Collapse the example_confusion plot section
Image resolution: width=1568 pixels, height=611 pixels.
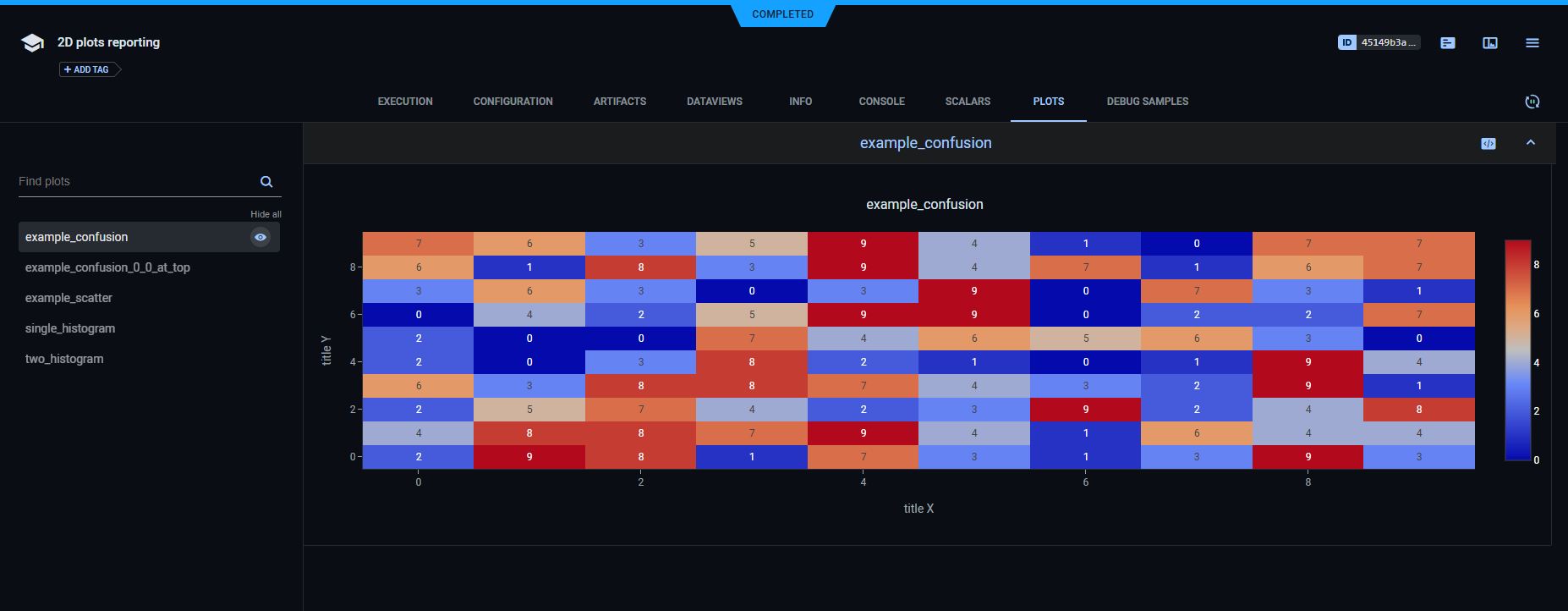click(x=1531, y=143)
